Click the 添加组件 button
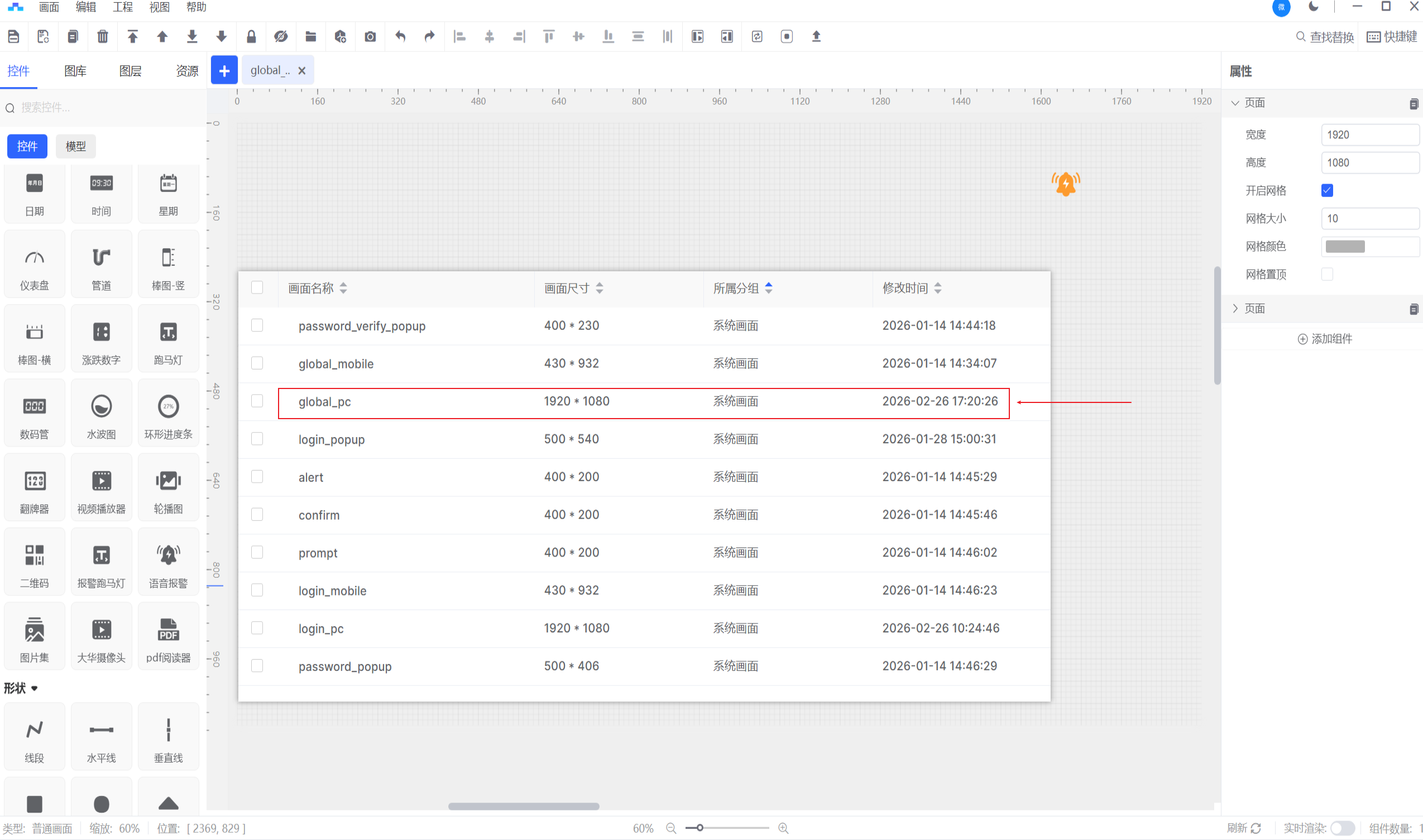The image size is (1423, 840). 1325,339
